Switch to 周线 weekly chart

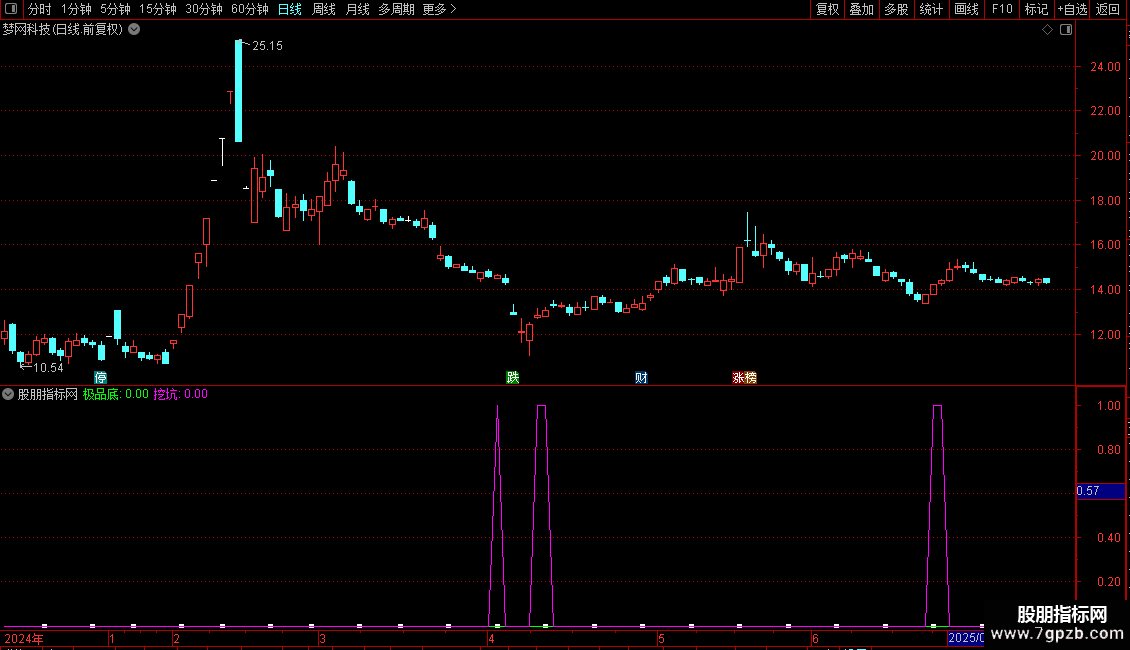tap(324, 9)
